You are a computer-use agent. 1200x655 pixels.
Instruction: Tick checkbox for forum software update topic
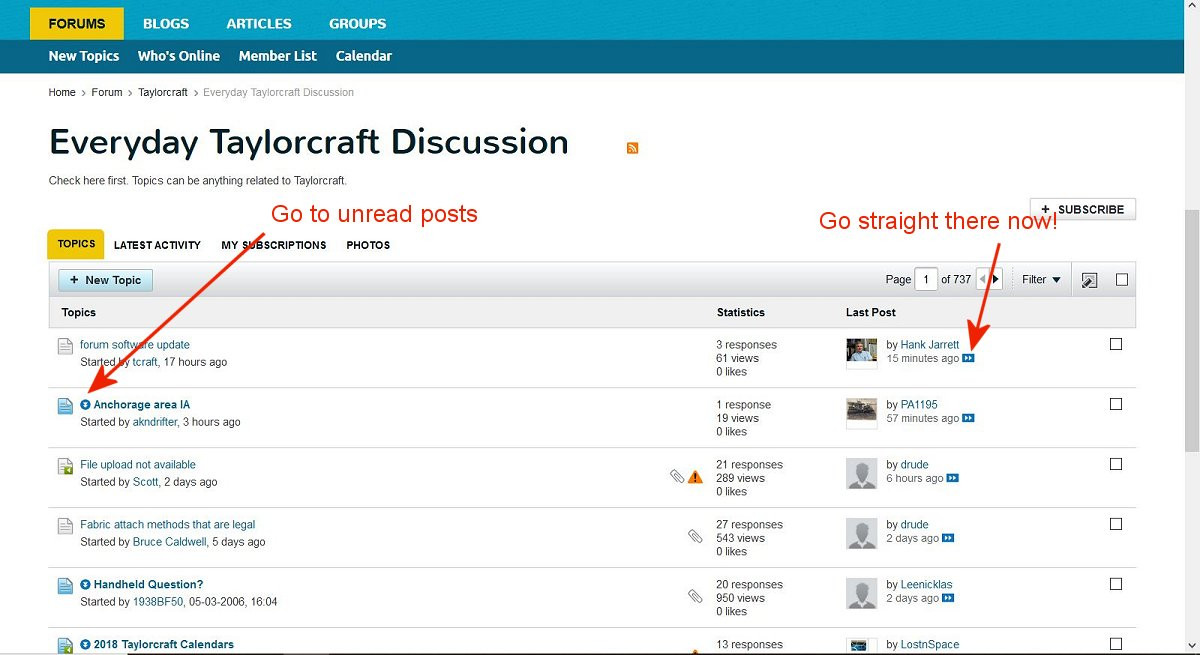1116,344
